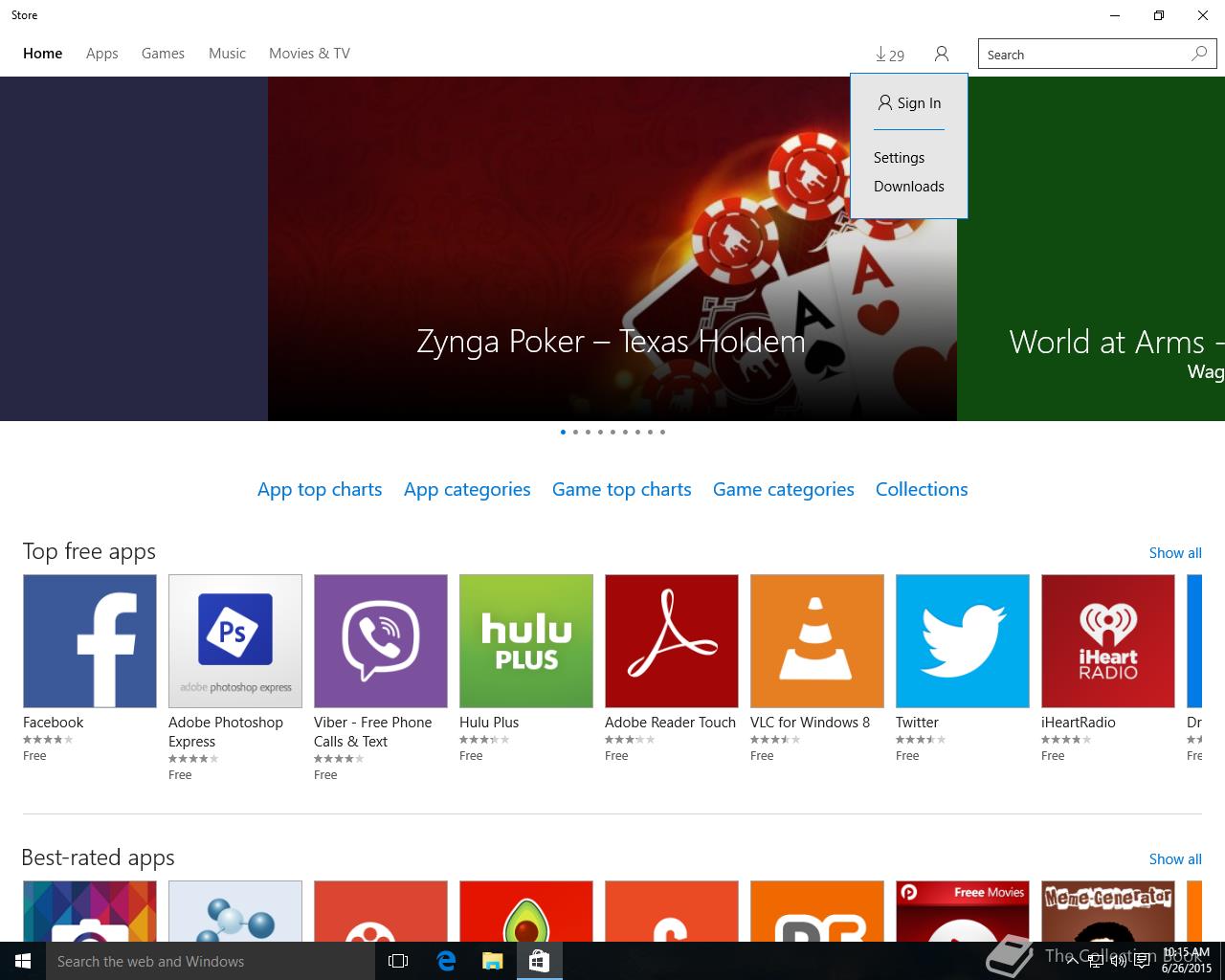Image resolution: width=1225 pixels, height=980 pixels.
Task: Open the VLC for Windows 8 tile
Action: [817, 641]
